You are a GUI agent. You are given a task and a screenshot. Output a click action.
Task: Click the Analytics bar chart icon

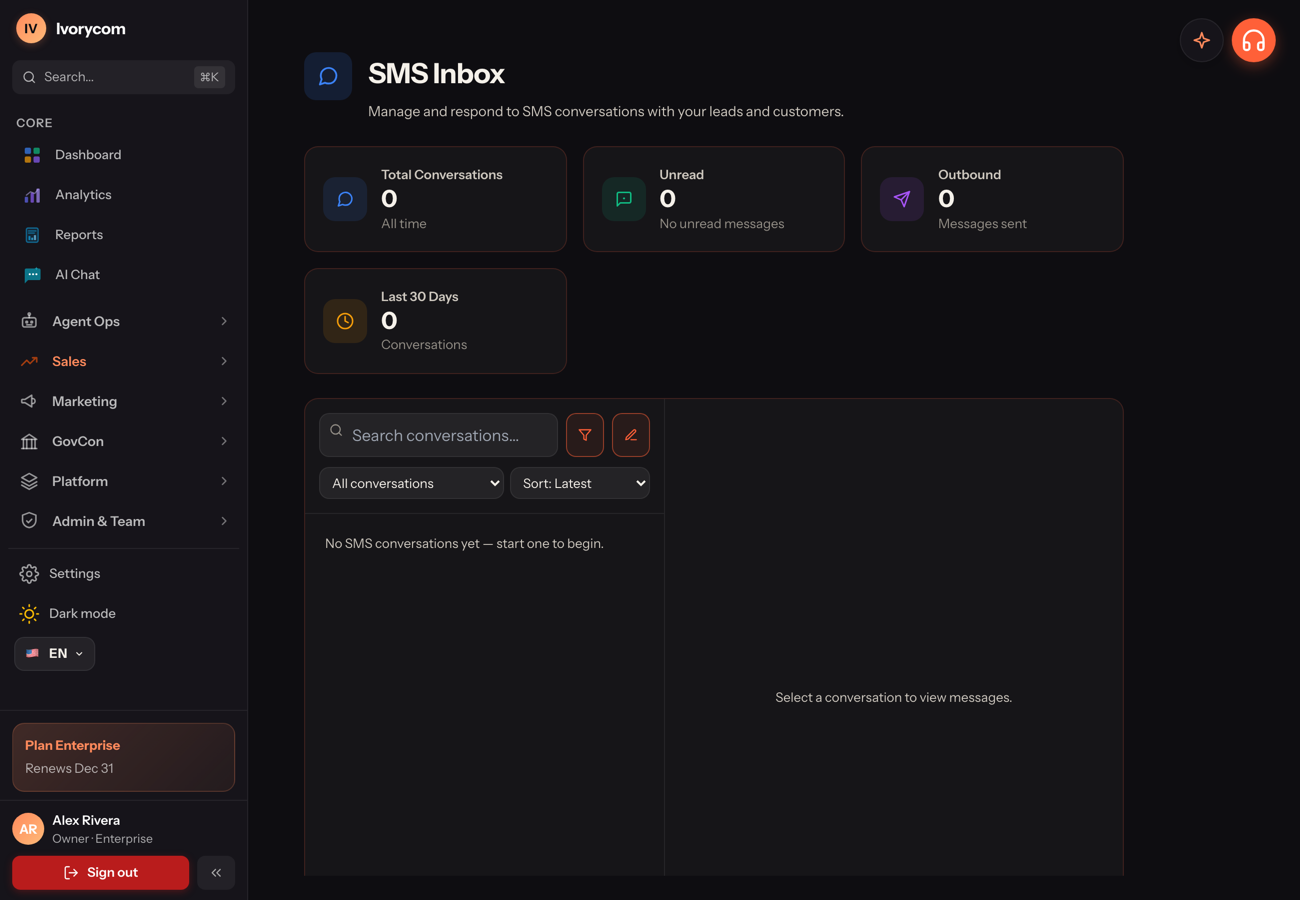(x=32, y=195)
